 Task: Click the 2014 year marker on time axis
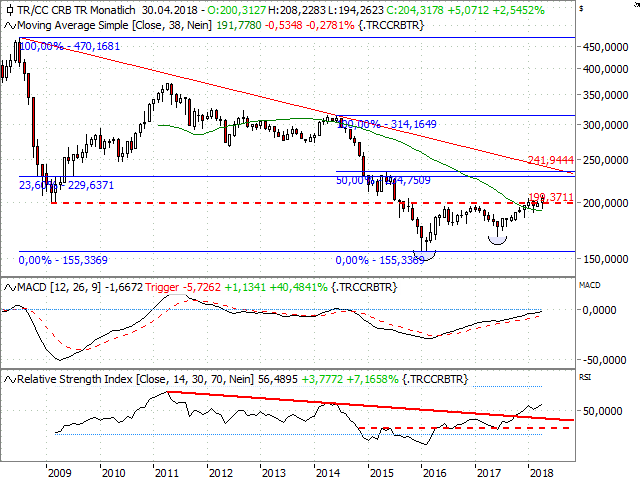pos(328,473)
